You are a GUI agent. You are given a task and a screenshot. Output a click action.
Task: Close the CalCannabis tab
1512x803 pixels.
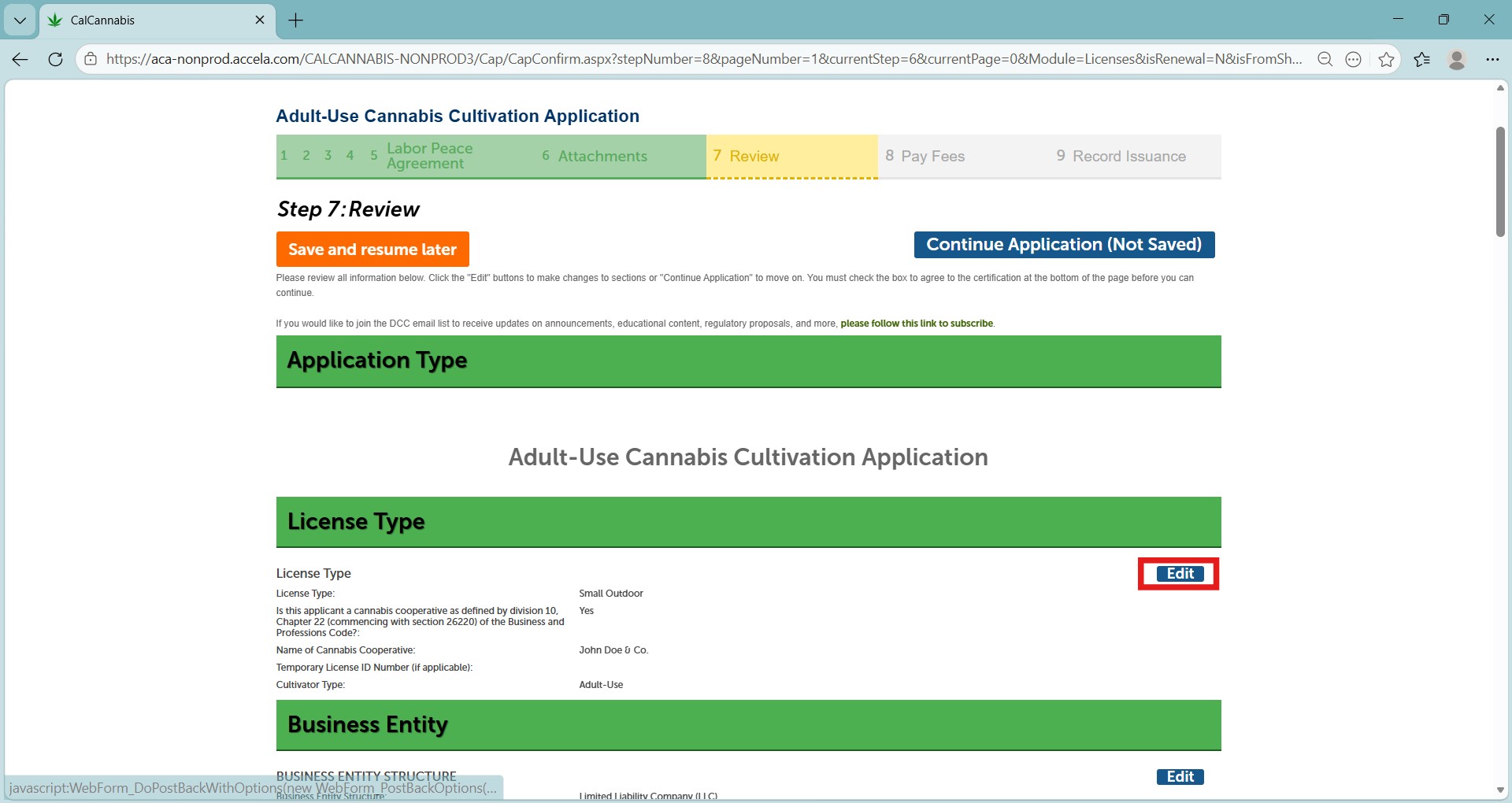click(260, 20)
